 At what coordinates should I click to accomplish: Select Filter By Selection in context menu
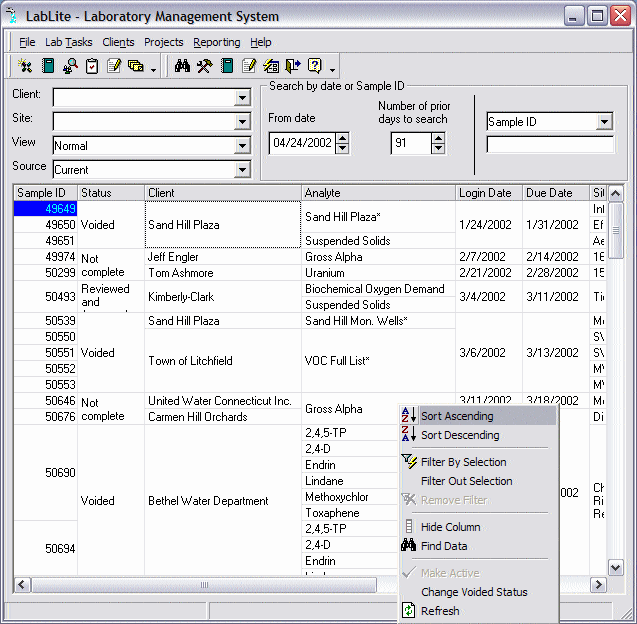pyautogui.click(x=463, y=462)
